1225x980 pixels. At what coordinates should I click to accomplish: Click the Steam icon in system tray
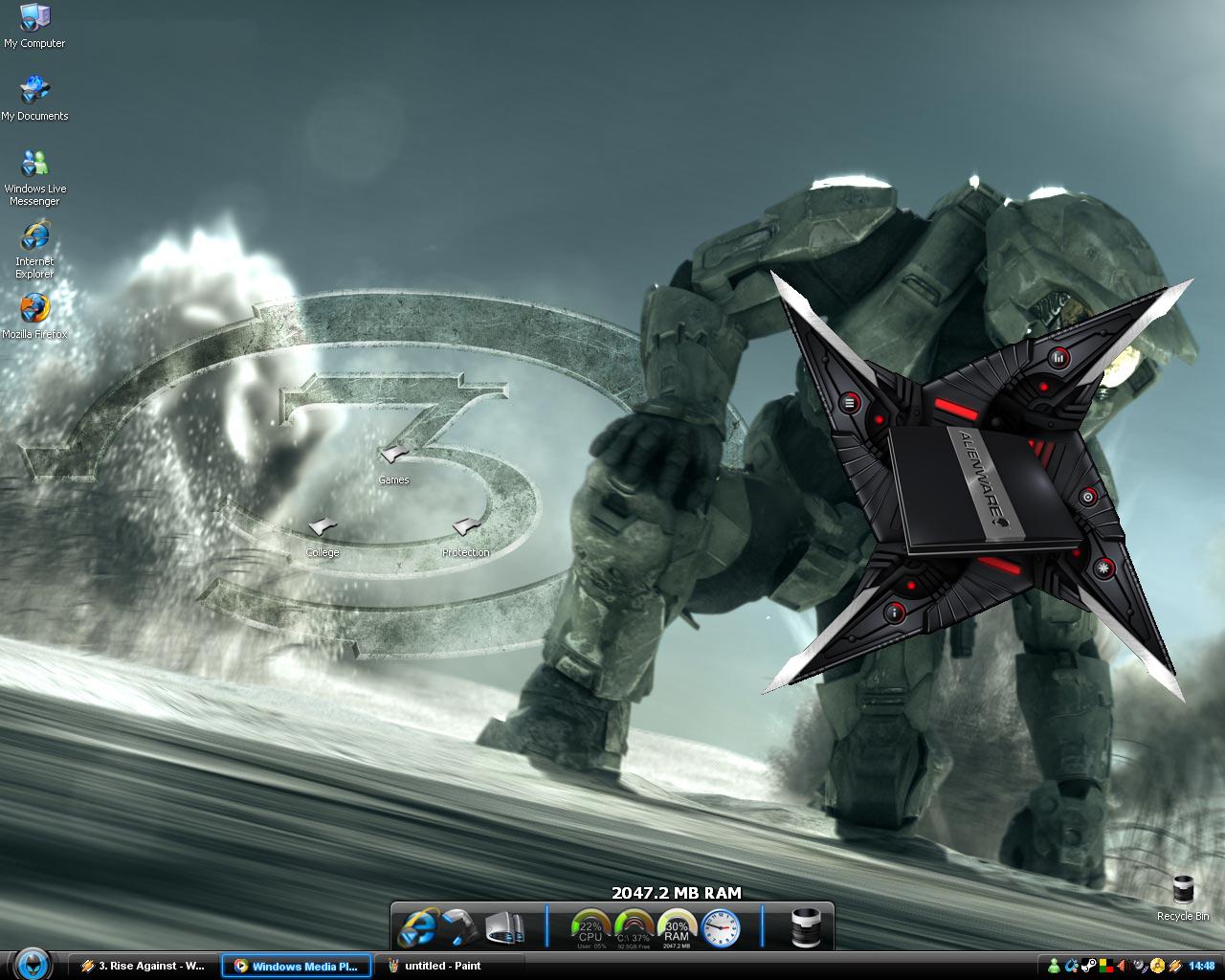1089,966
